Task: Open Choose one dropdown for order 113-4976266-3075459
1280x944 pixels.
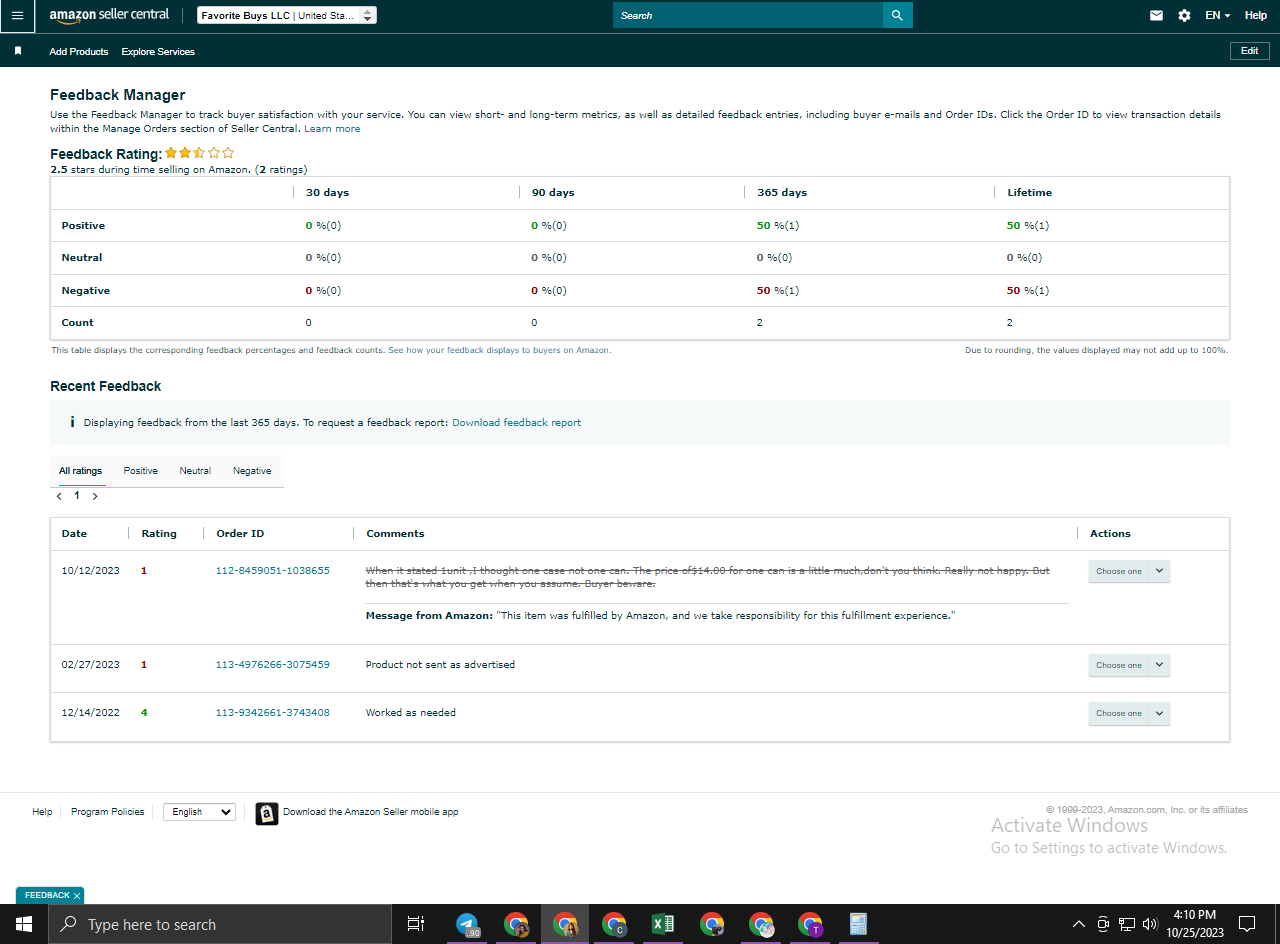Action: coord(1129,665)
